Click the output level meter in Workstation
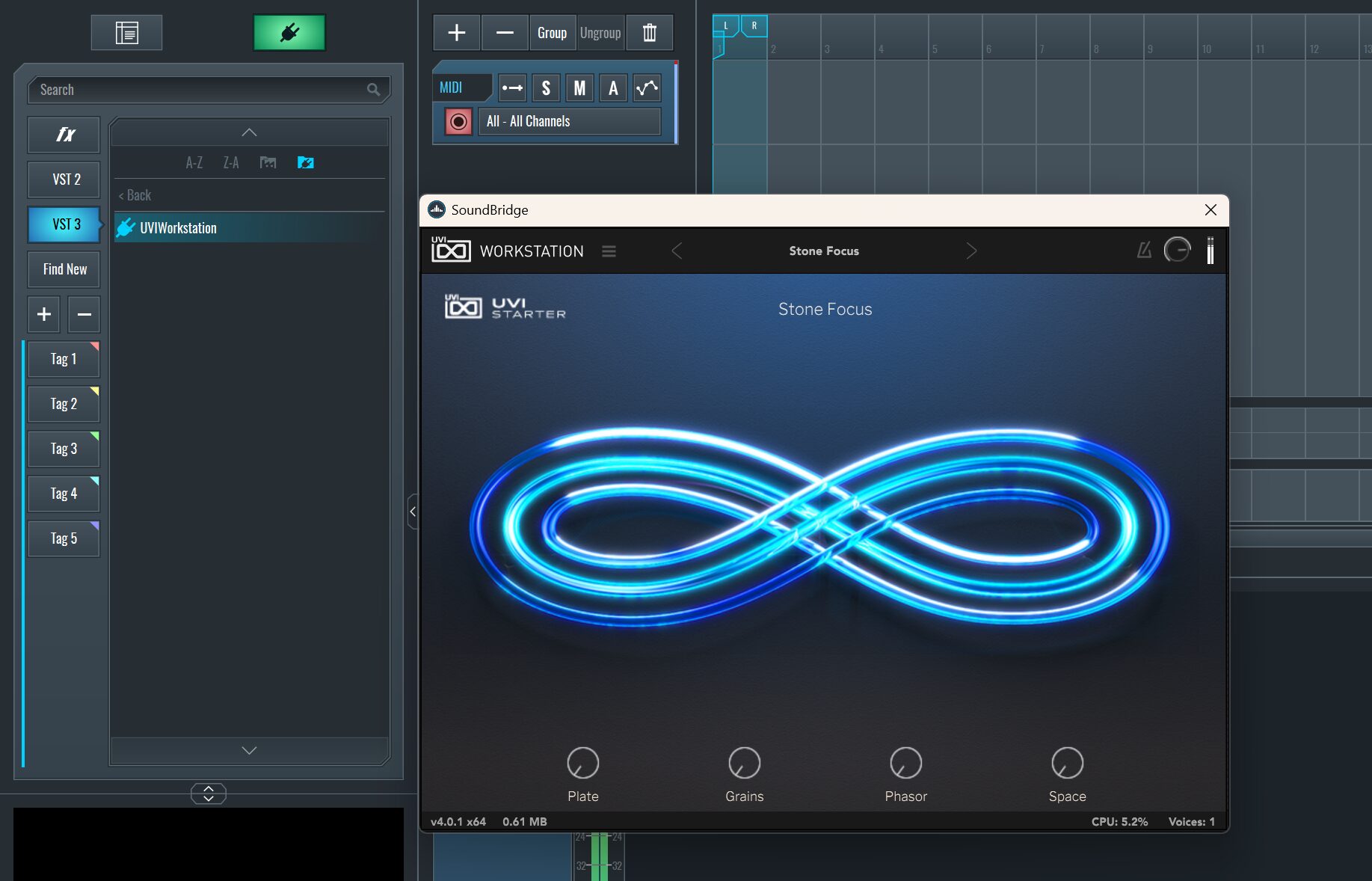1372x881 pixels. coord(1210,251)
